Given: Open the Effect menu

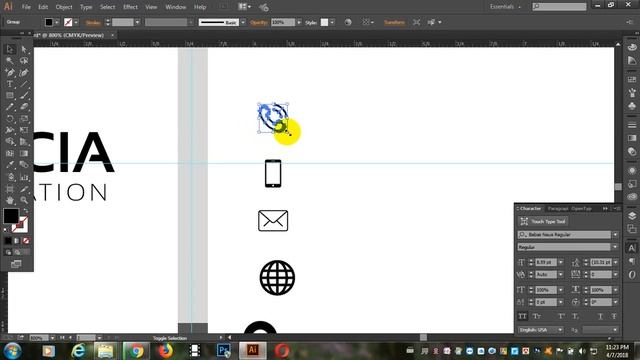Looking at the screenshot, I should pyautogui.click(x=130, y=7).
